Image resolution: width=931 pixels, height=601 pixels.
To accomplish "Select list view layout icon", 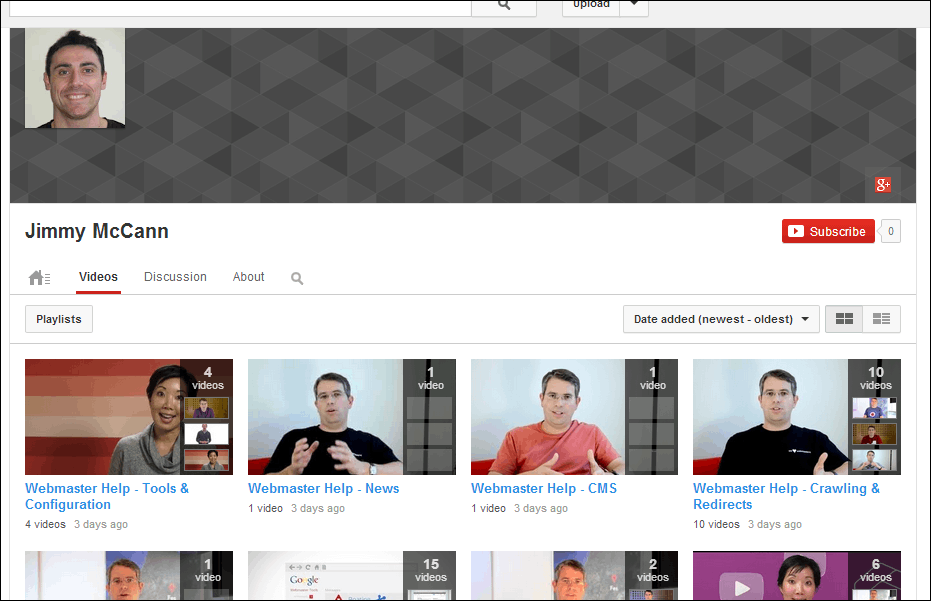I will coord(881,319).
